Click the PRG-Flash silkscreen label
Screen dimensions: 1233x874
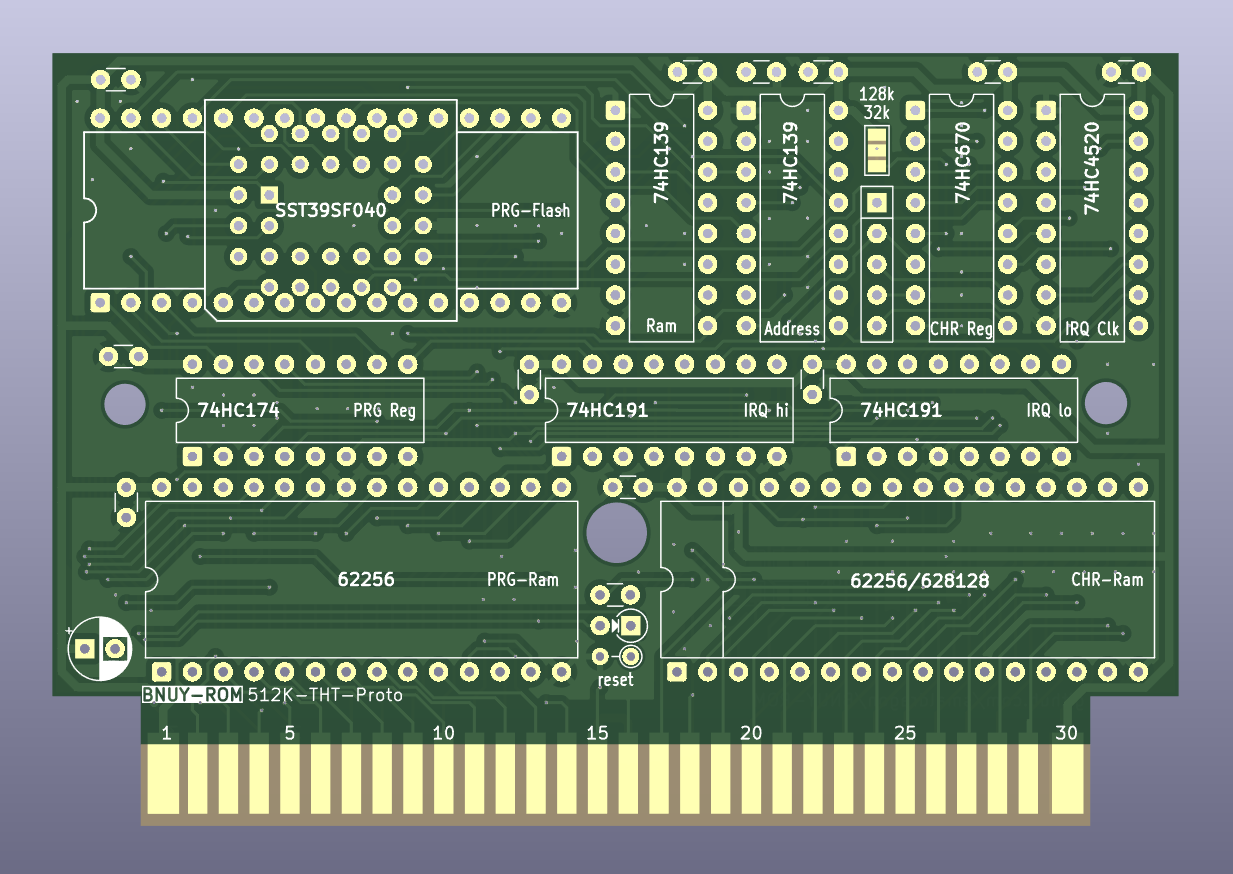tap(530, 210)
